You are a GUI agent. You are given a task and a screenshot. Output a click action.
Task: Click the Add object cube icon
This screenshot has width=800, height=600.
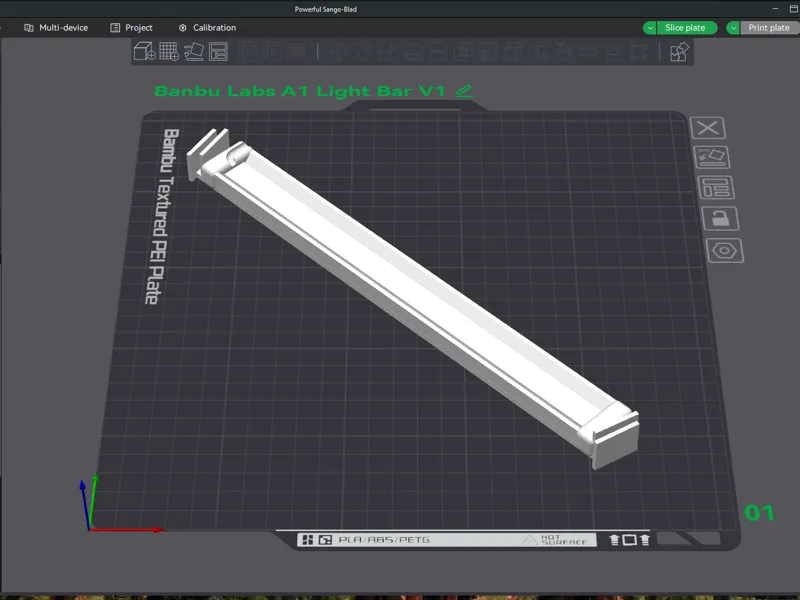(144, 52)
